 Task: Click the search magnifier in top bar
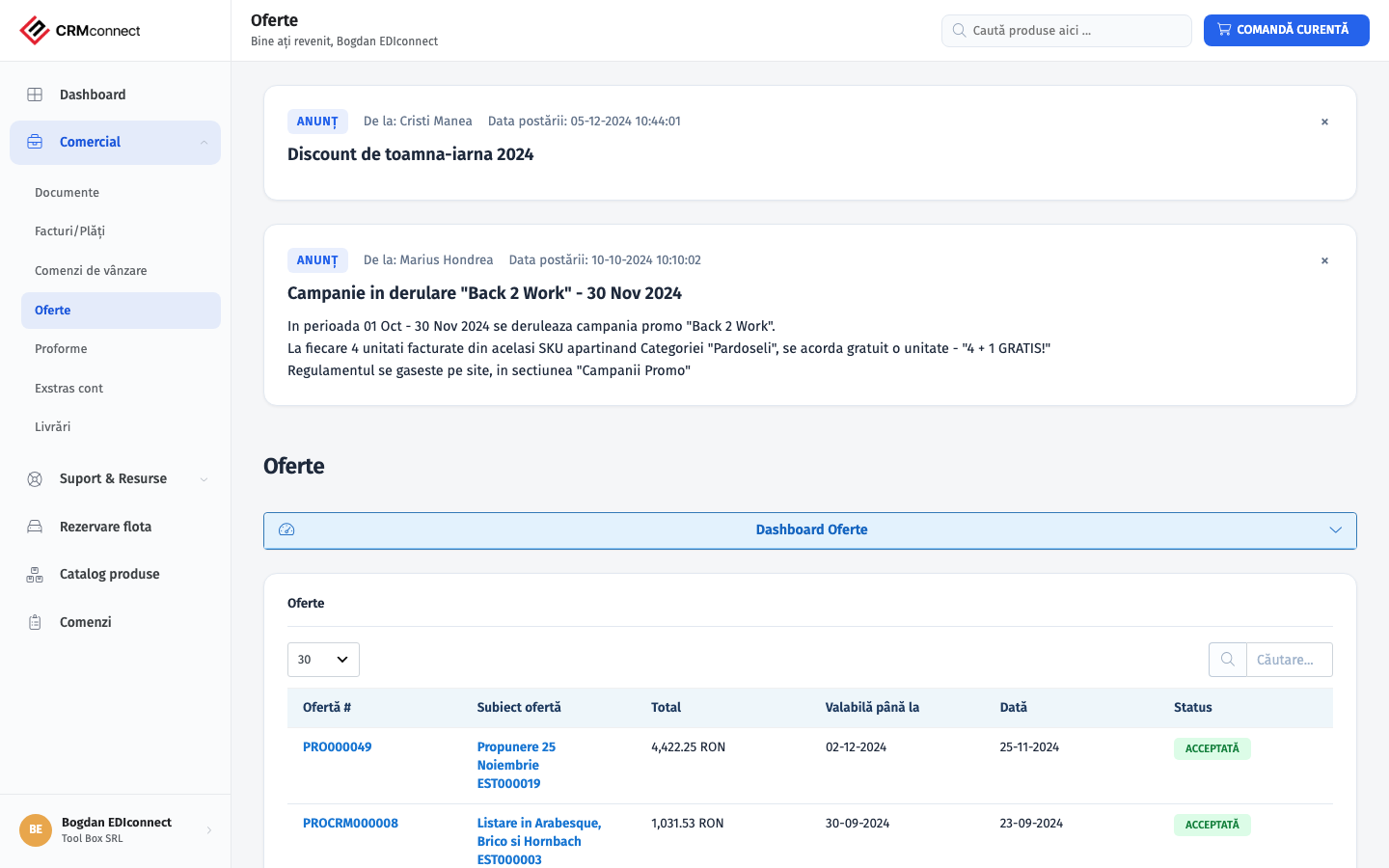click(959, 30)
